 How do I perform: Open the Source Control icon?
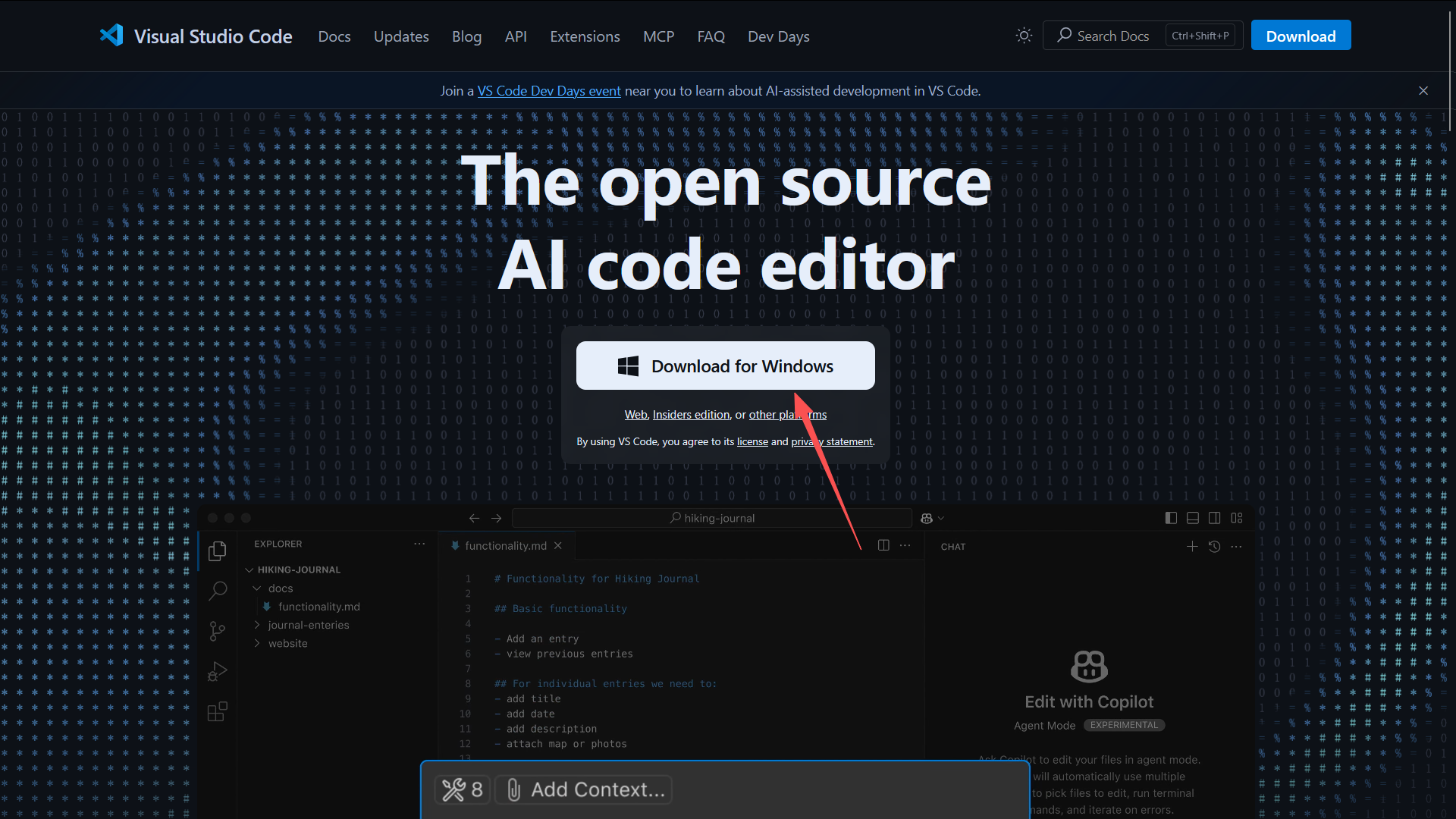click(217, 631)
